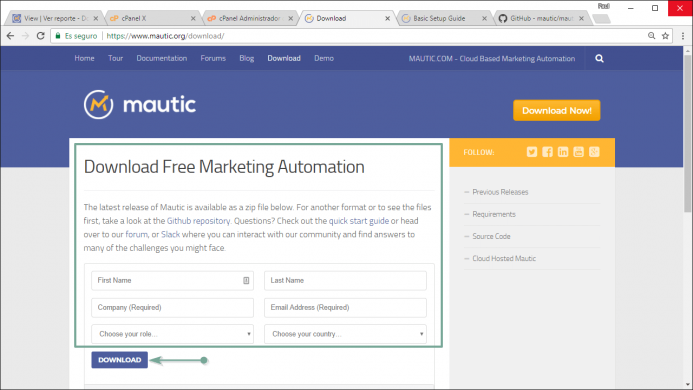Image resolution: width=693 pixels, height=390 pixels.
Task: Open the Chrome three-dot menu
Action: click(x=683, y=36)
